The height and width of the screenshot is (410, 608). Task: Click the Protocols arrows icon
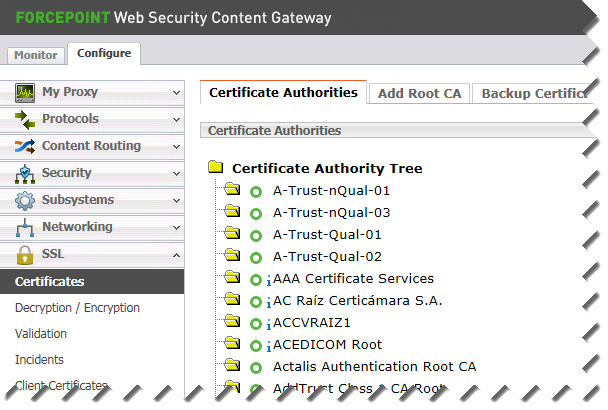pos(25,119)
